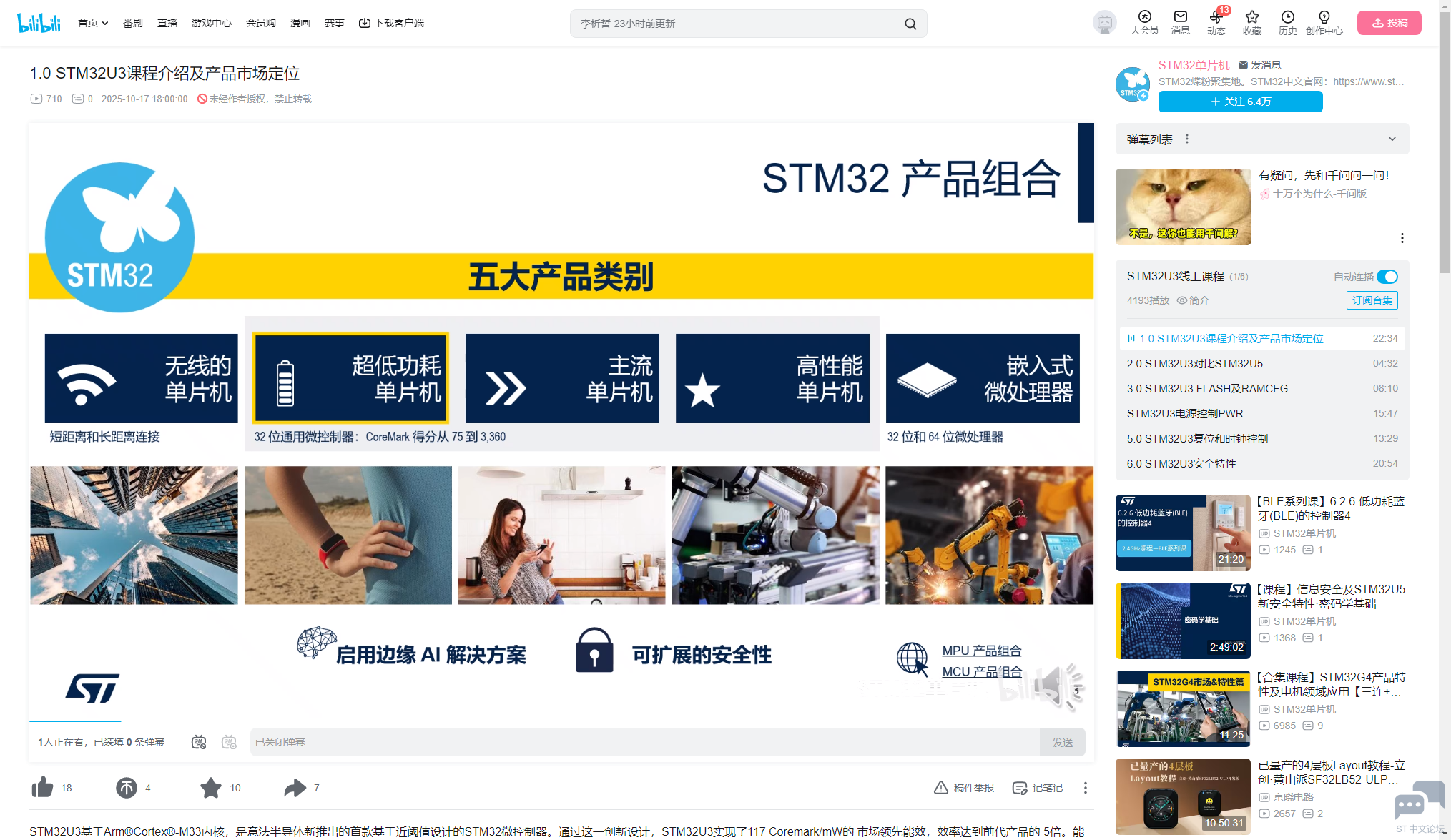Open the 赛事 nav item
This screenshot has width=1451, height=840.
pos(335,23)
